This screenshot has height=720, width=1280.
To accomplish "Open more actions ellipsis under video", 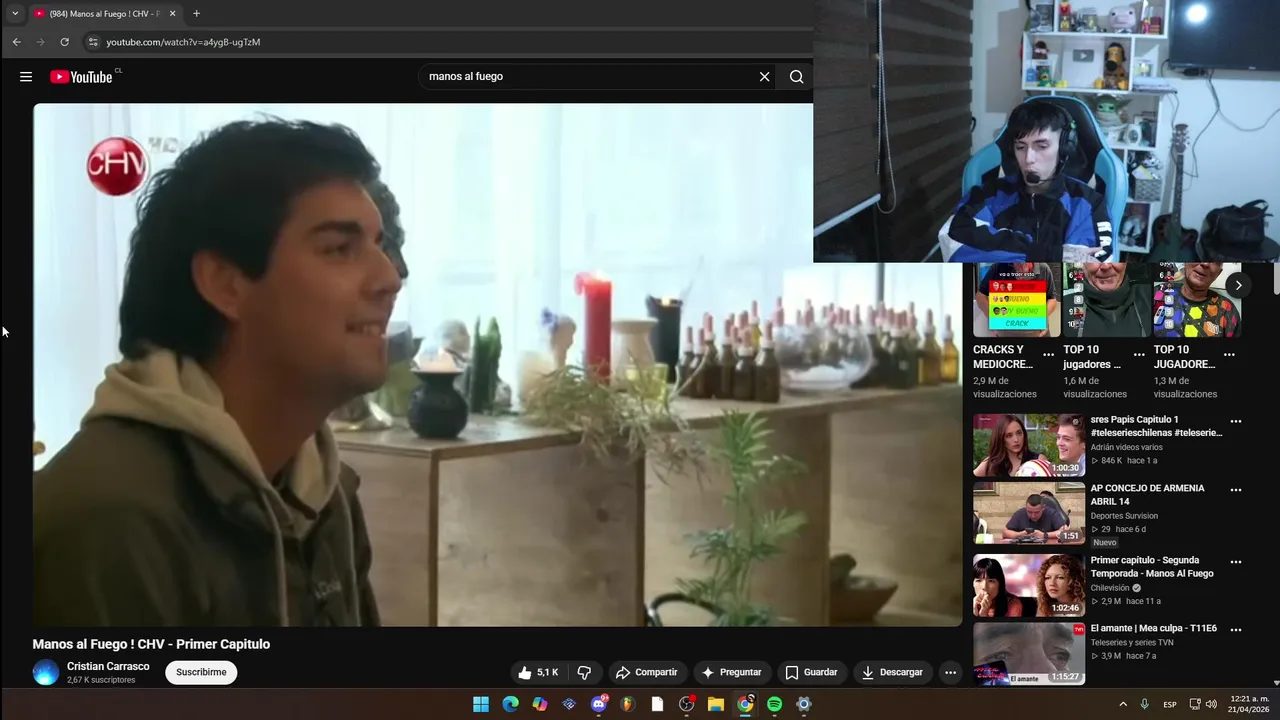I will click(951, 672).
